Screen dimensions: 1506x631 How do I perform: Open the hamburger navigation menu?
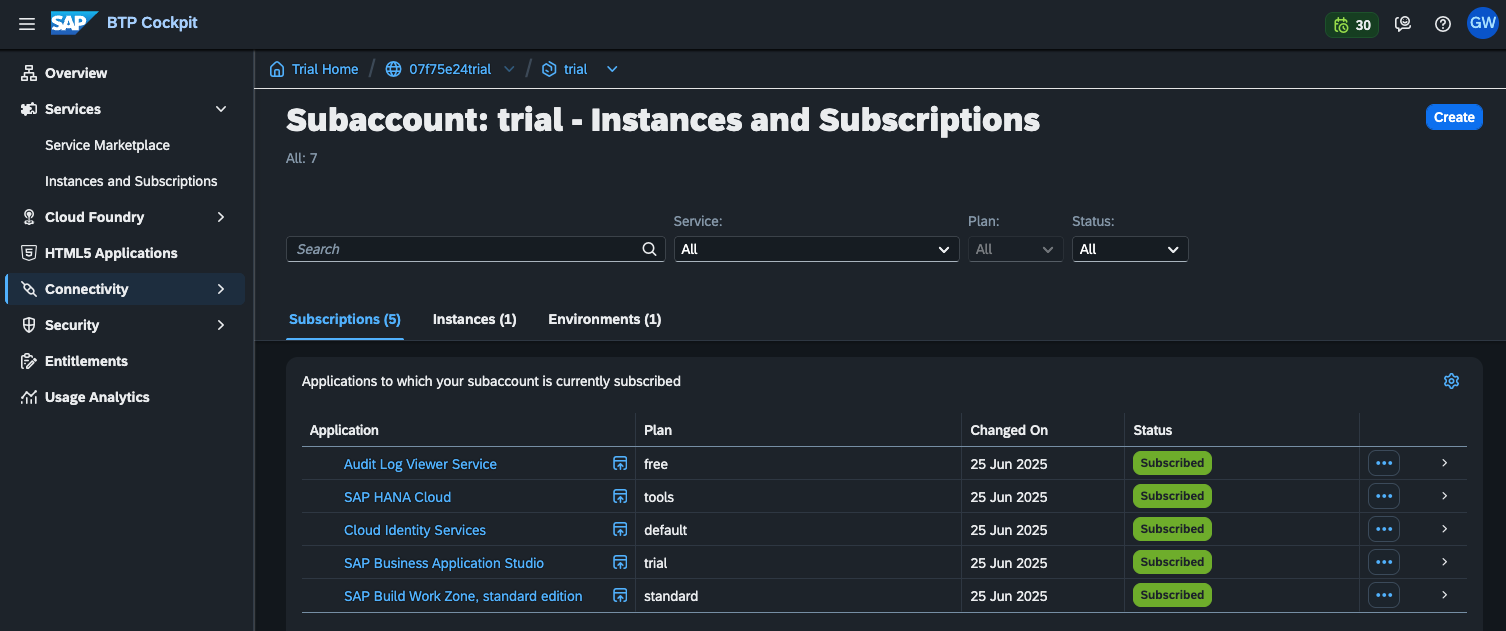pyautogui.click(x=27, y=24)
